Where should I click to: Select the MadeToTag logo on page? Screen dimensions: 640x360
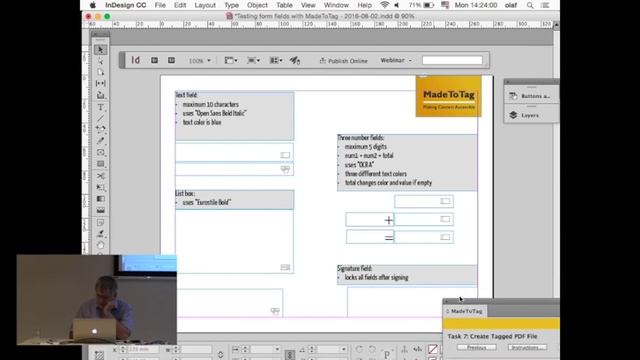point(449,96)
